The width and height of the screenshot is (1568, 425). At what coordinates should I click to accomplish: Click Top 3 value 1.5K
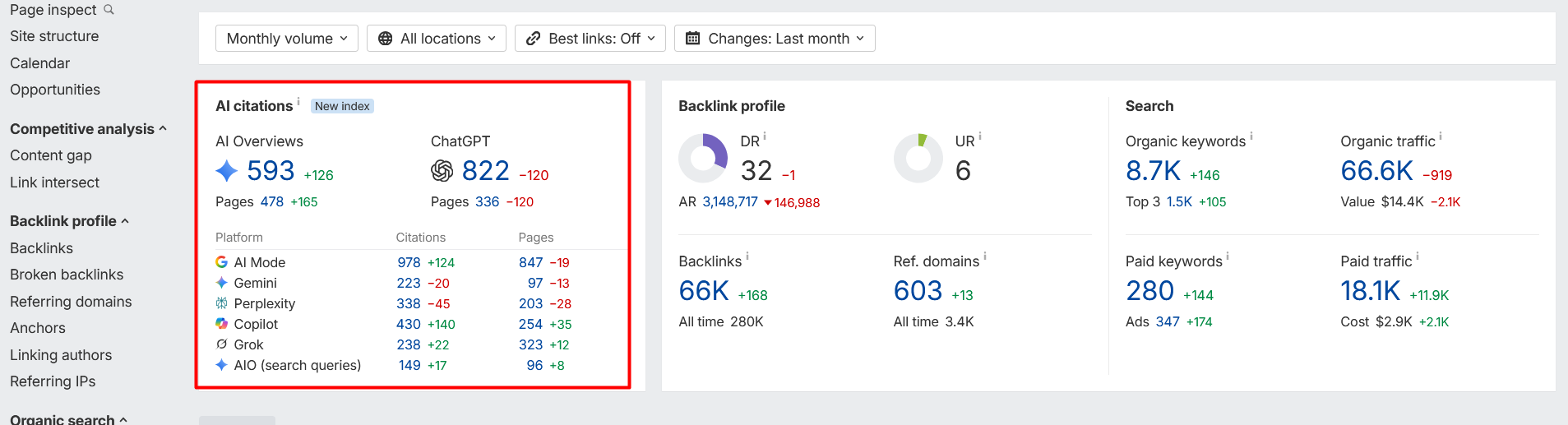coord(1179,201)
